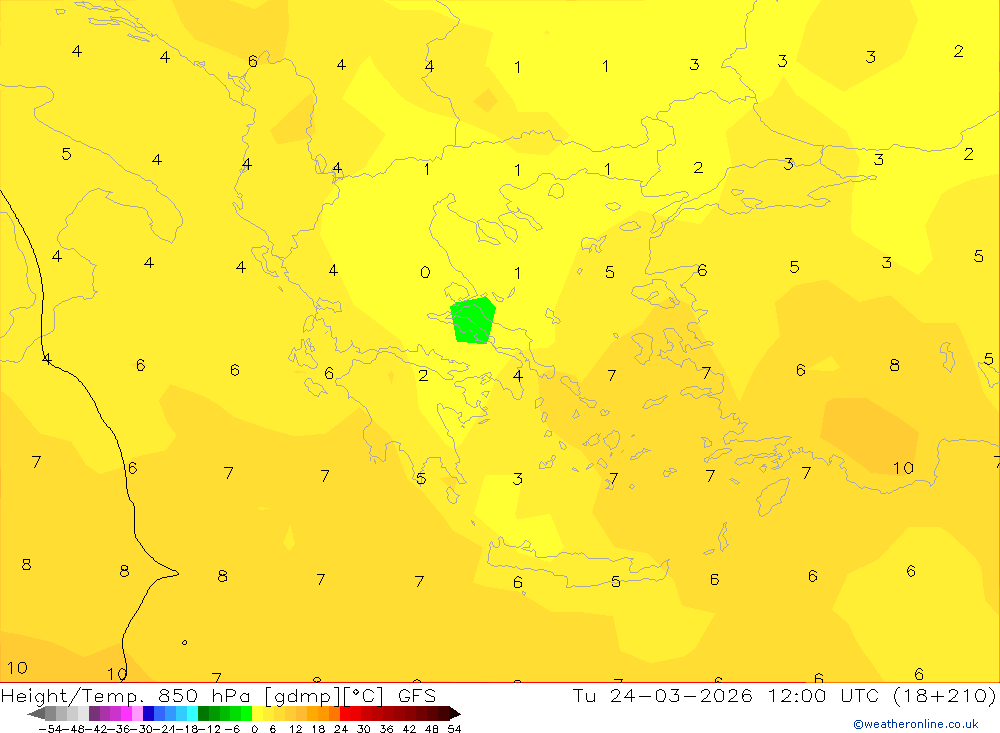This screenshot has width=1000, height=733.
Task: Select the 10 value over southwestern Turkey
Action: coord(903,468)
